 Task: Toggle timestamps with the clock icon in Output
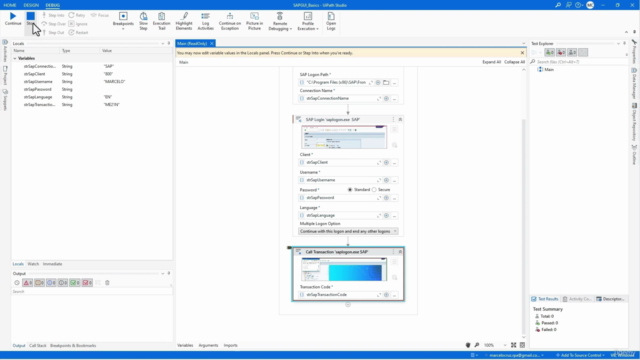(17, 282)
